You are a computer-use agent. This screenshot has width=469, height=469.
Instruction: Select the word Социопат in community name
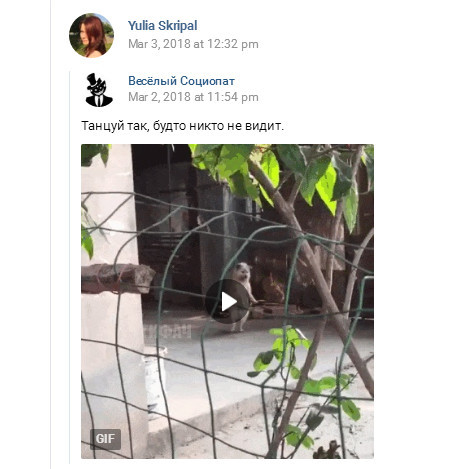pyautogui.click(x=207, y=81)
